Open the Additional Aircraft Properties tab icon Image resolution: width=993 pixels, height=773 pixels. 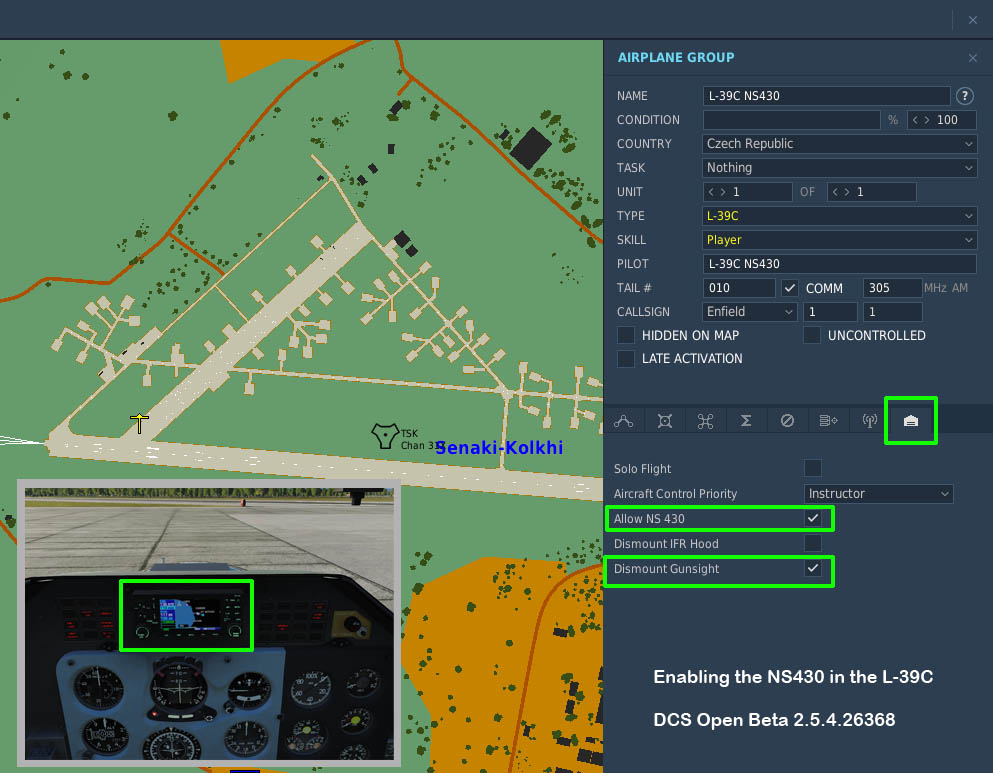click(911, 421)
